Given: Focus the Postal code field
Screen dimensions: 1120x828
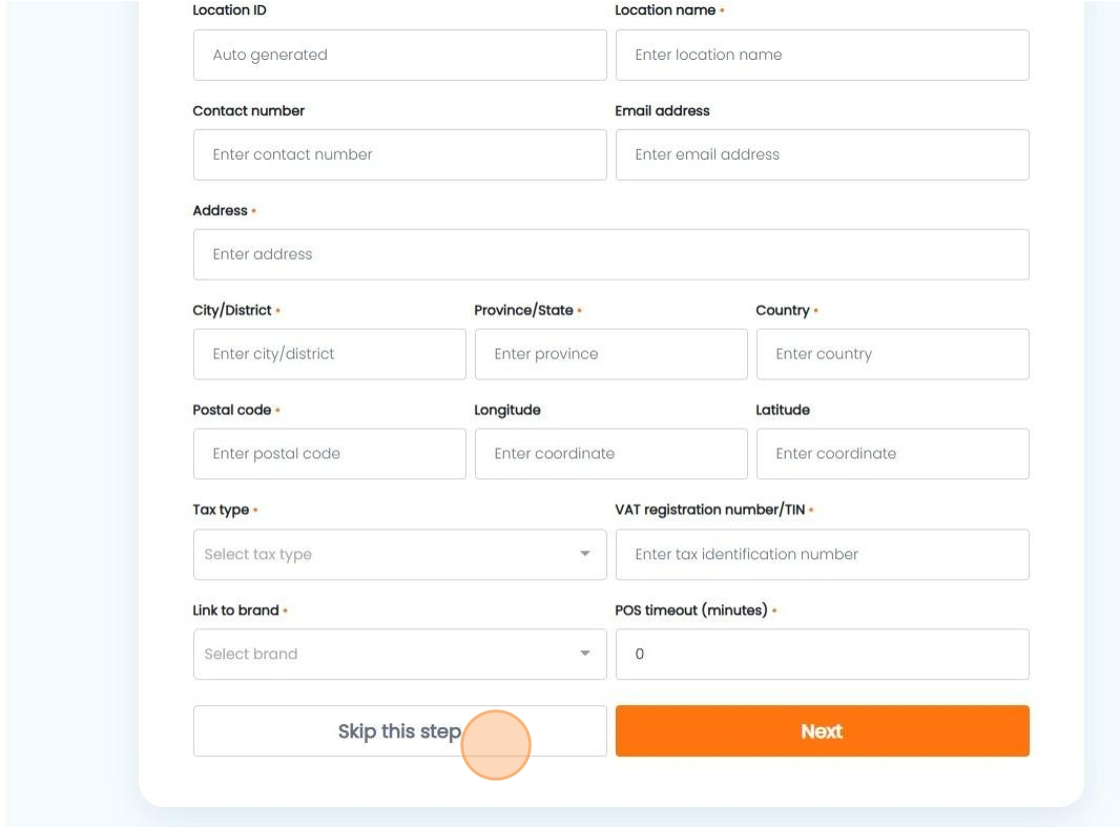Looking at the screenshot, I should coord(329,454).
